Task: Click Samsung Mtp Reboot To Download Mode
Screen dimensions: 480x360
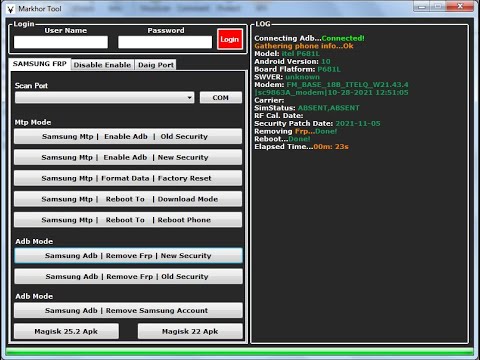Action: point(128,199)
